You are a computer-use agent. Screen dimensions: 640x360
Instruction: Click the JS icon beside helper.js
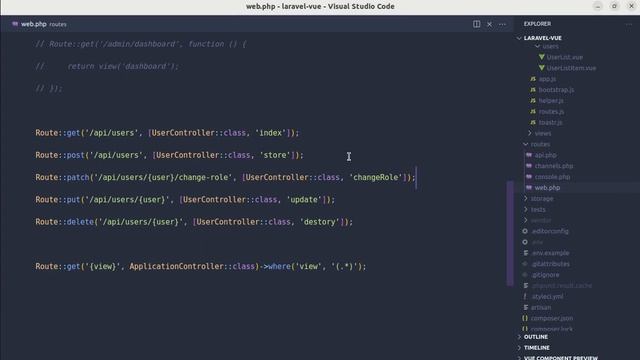(533, 100)
